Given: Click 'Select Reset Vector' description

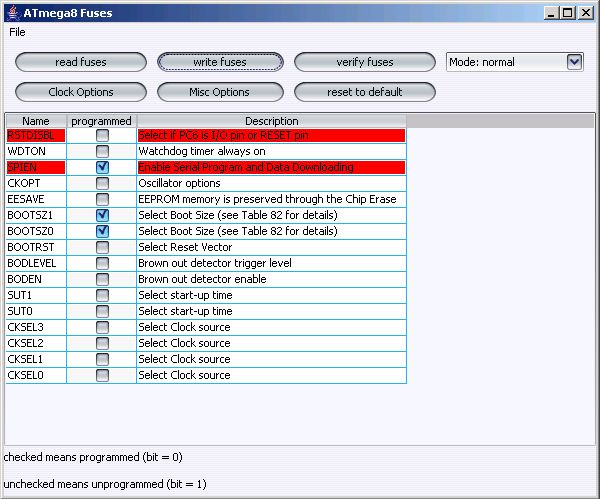Looking at the screenshot, I should point(271,247).
